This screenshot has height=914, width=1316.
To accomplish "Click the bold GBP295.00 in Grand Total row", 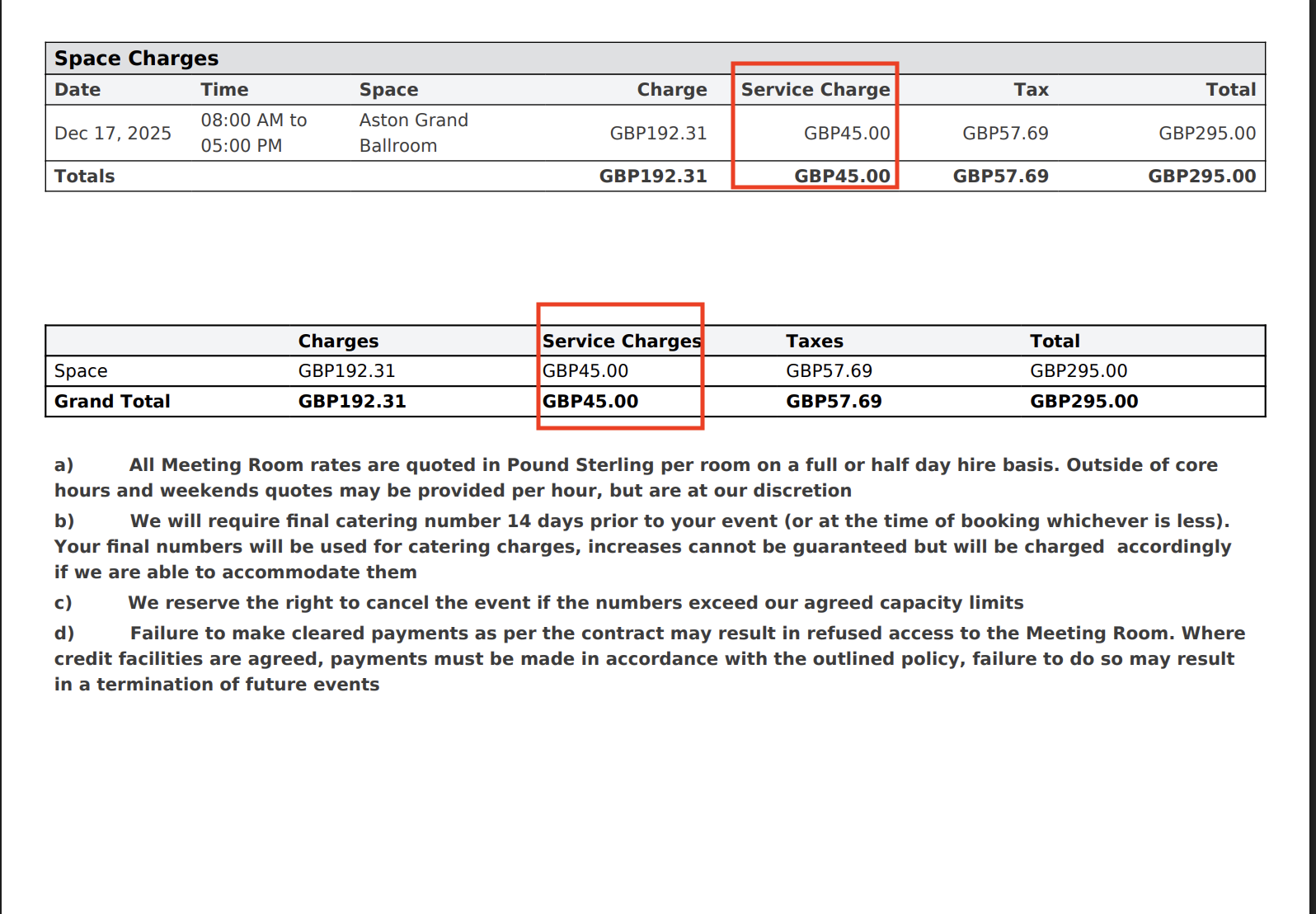I will click(1083, 402).
